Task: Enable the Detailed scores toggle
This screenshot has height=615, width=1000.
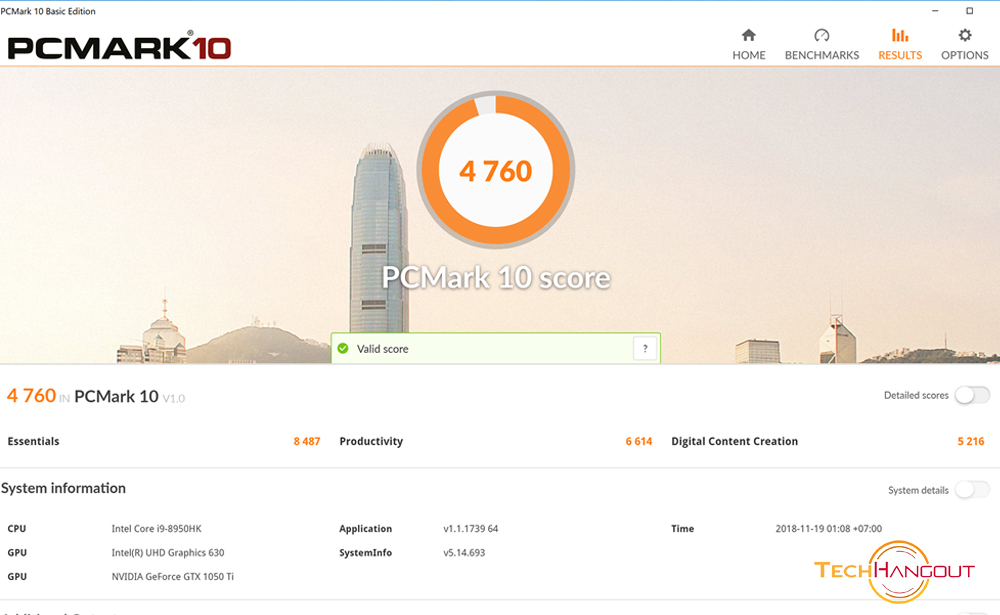Action: tap(973, 395)
